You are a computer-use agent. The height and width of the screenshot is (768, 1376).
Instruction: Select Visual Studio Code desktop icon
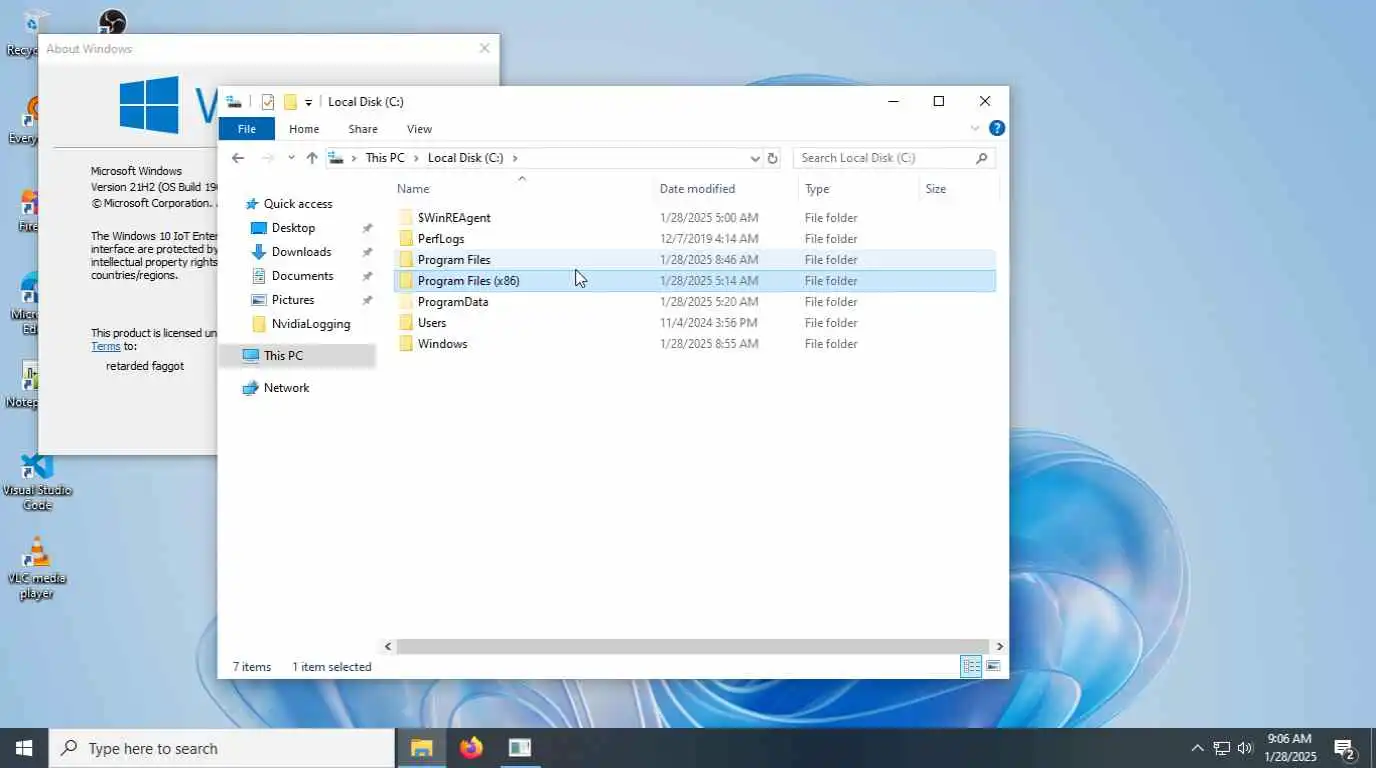click(x=37, y=482)
